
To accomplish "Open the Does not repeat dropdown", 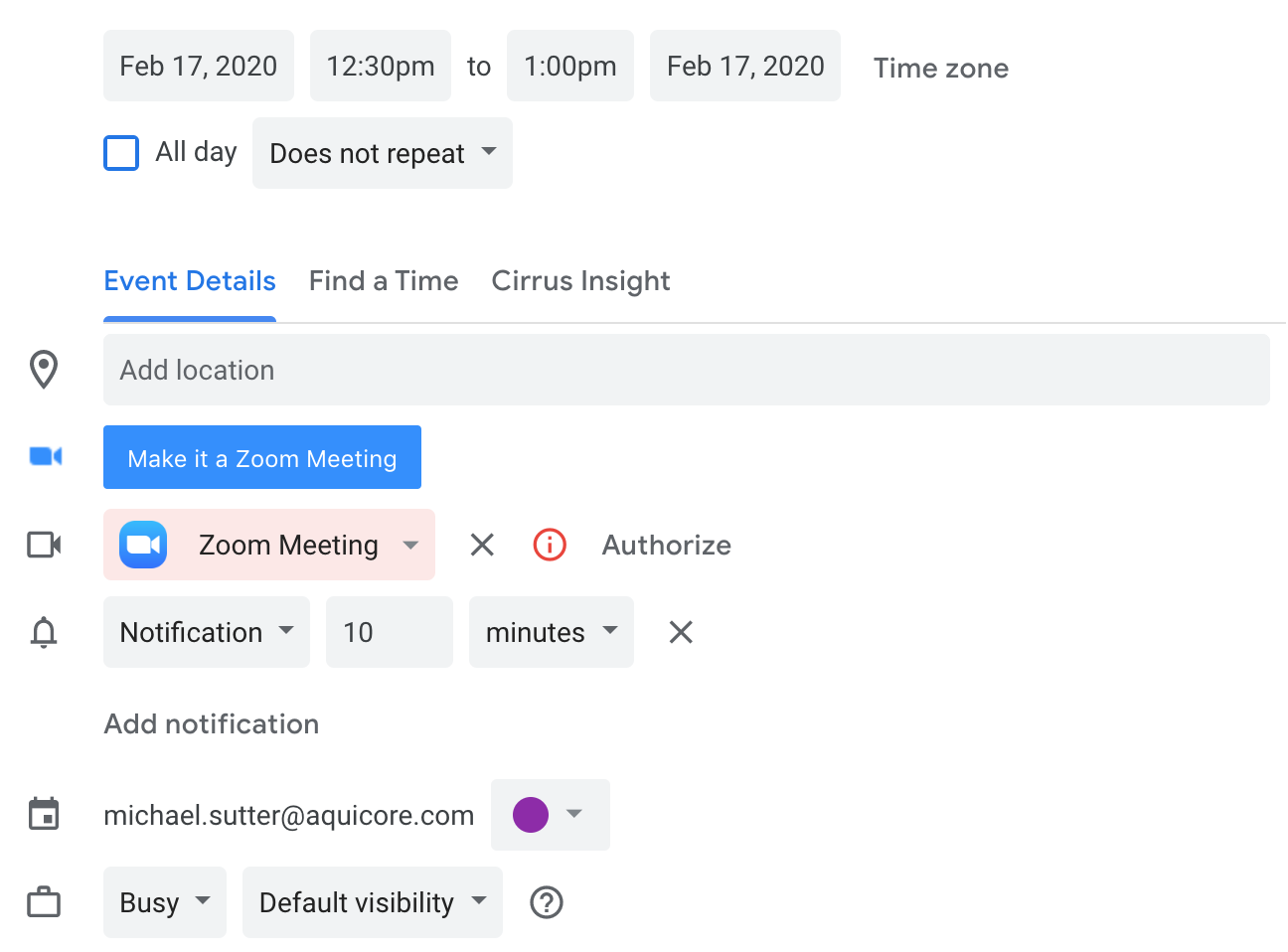I will coord(383,153).
